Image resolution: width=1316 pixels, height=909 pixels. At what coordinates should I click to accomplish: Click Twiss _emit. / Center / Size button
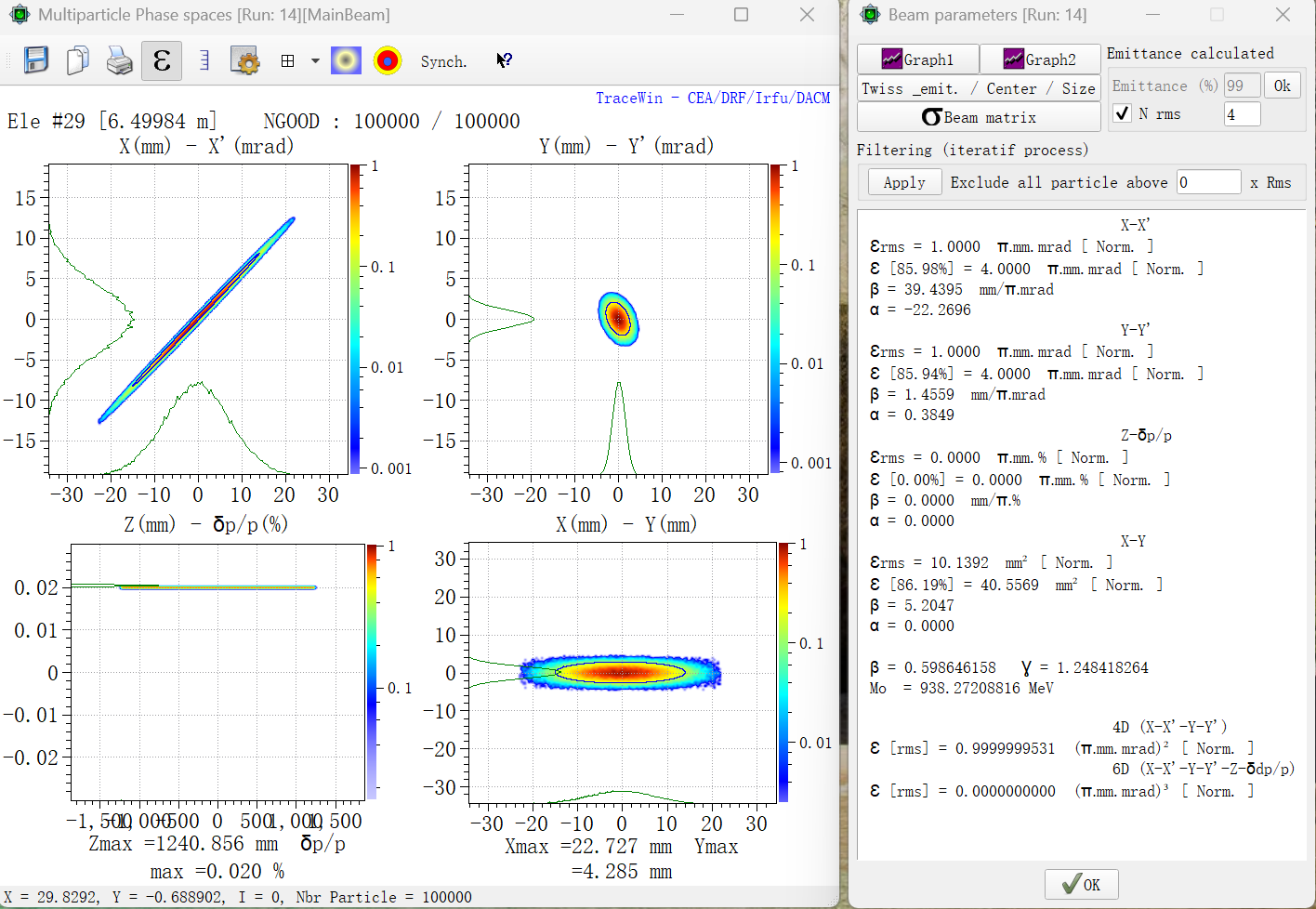[x=978, y=88]
